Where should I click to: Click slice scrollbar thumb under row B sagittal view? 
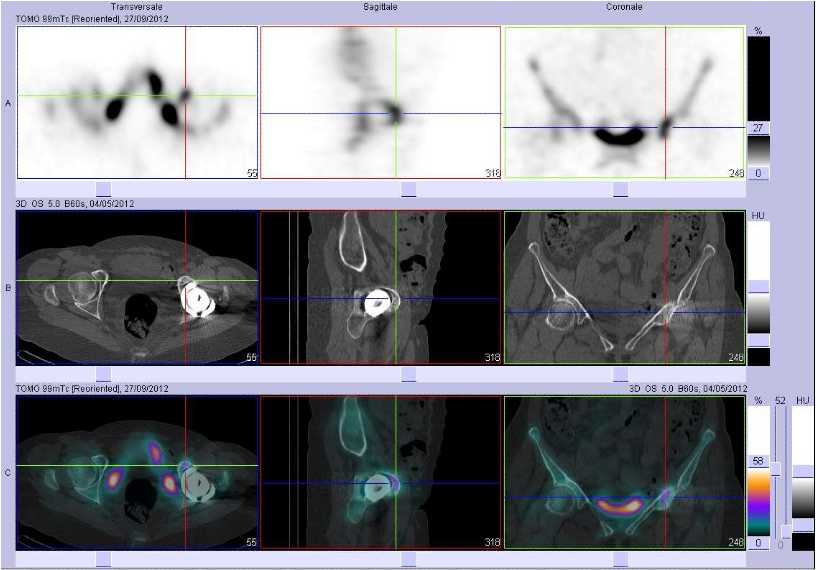409,374
